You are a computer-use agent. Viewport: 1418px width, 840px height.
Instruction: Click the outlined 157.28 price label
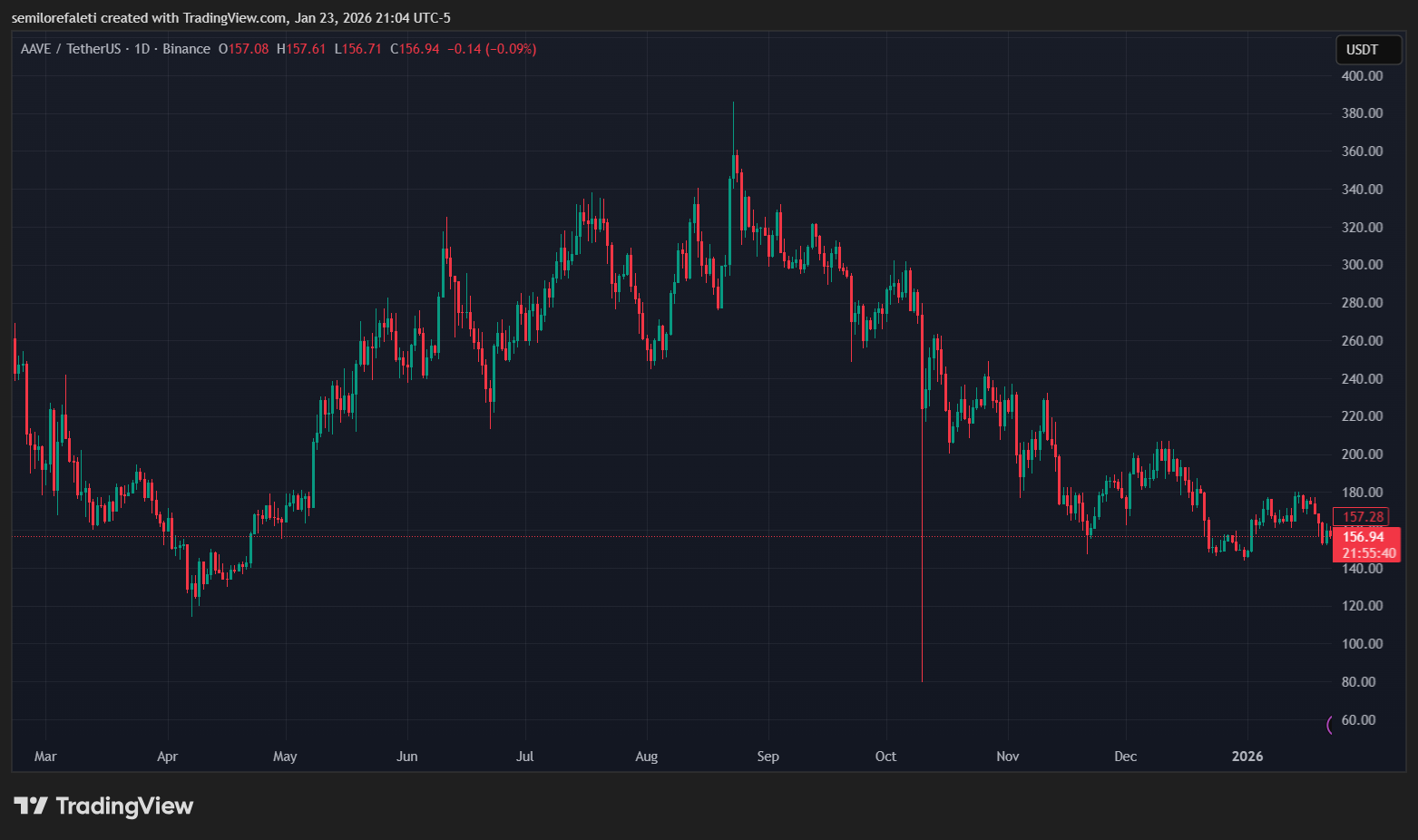1363,517
